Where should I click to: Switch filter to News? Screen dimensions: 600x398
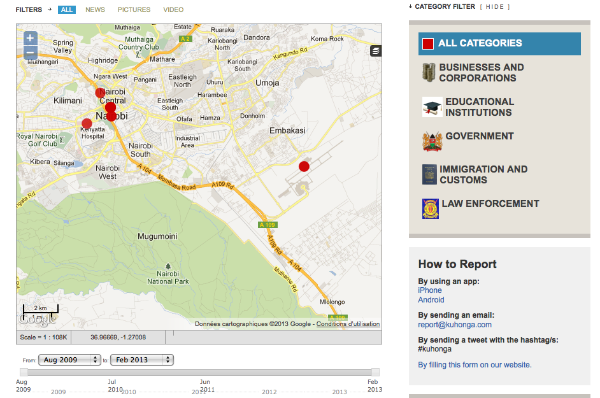coord(95,10)
